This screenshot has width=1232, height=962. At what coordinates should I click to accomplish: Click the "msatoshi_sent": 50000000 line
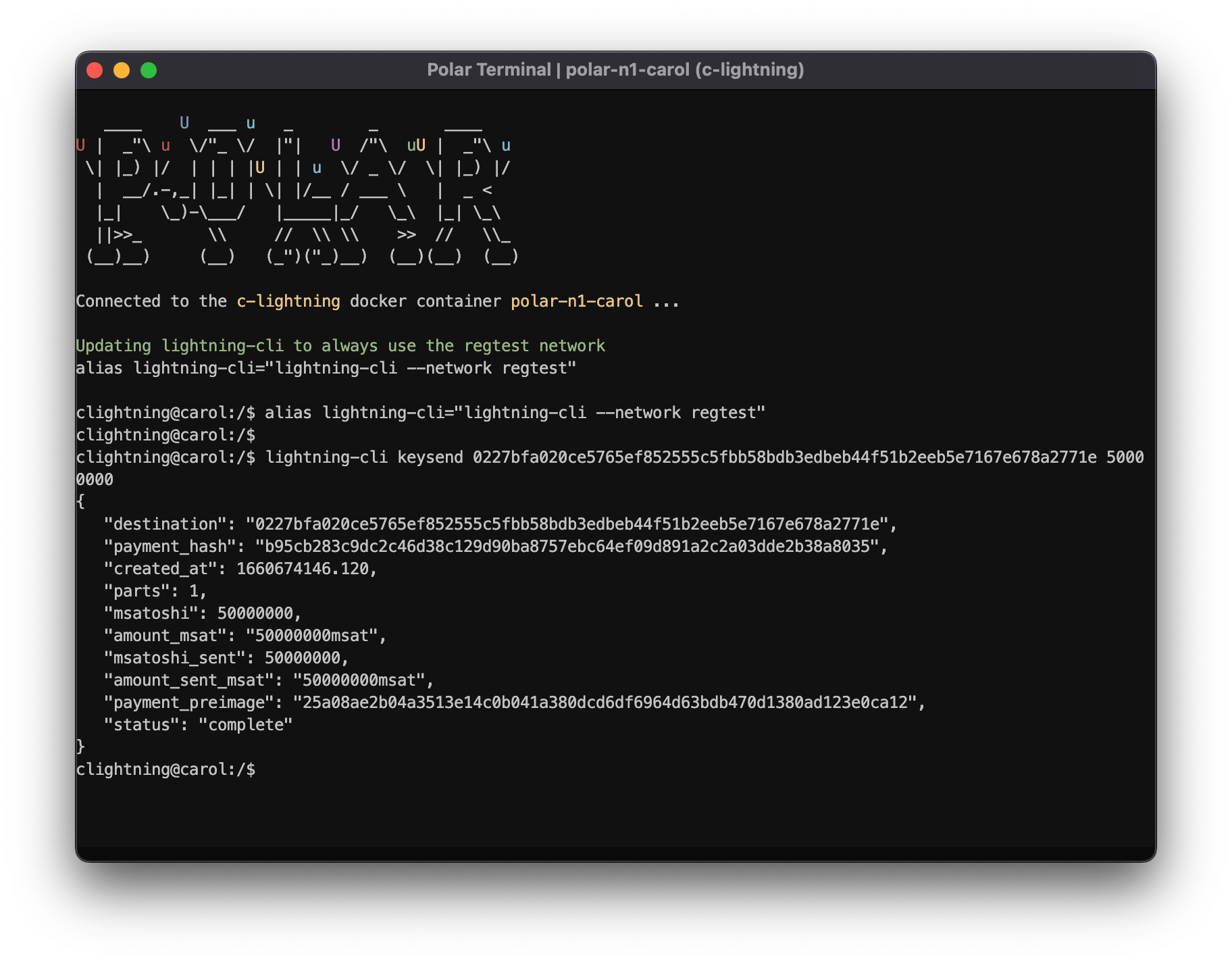coord(226,658)
